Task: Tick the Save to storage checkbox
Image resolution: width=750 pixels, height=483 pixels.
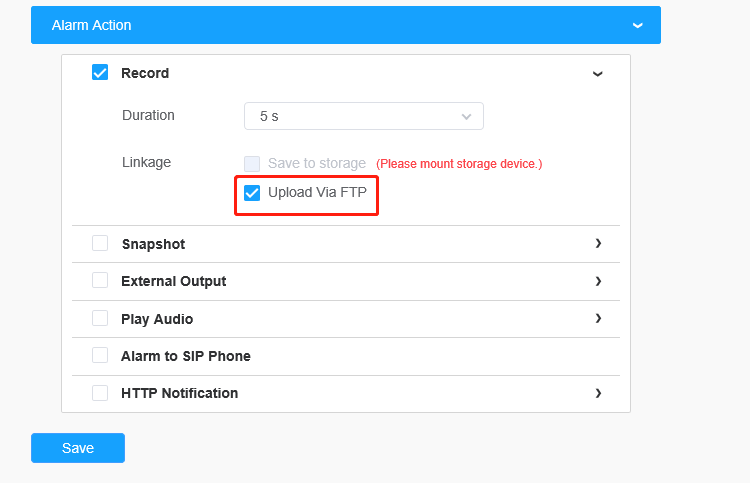Action: click(x=252, y=164)
